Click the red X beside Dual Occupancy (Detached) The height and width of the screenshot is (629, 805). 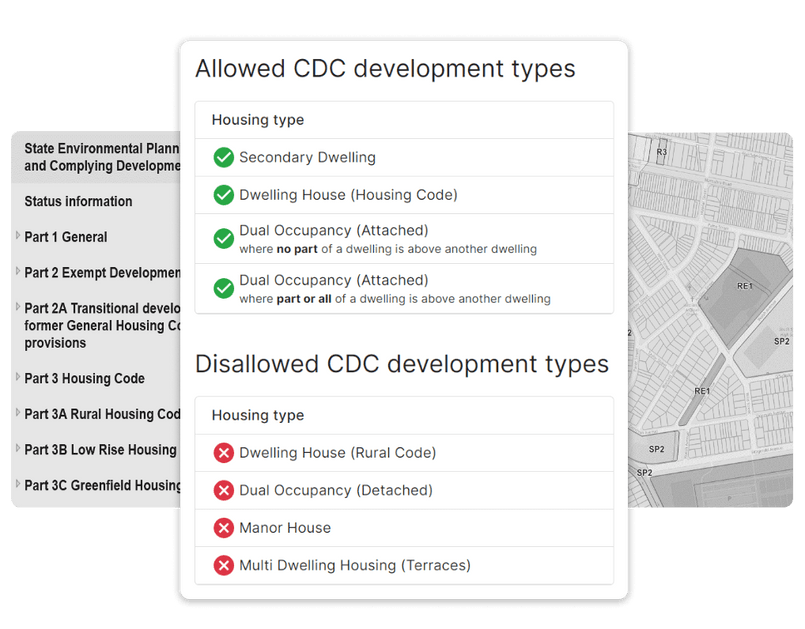(x=223, y=490)
